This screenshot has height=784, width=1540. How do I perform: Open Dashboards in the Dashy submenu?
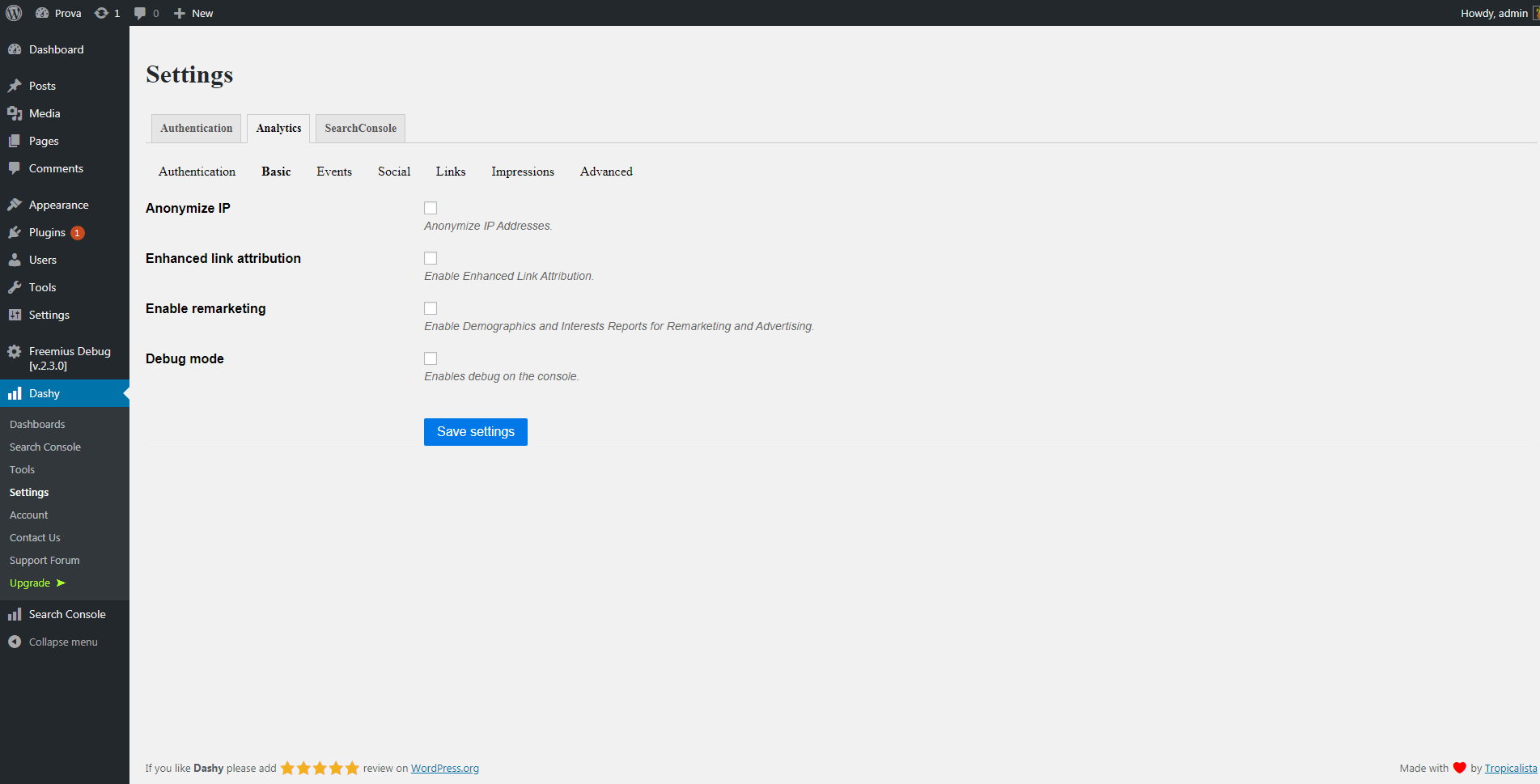(x=37, y=424)
